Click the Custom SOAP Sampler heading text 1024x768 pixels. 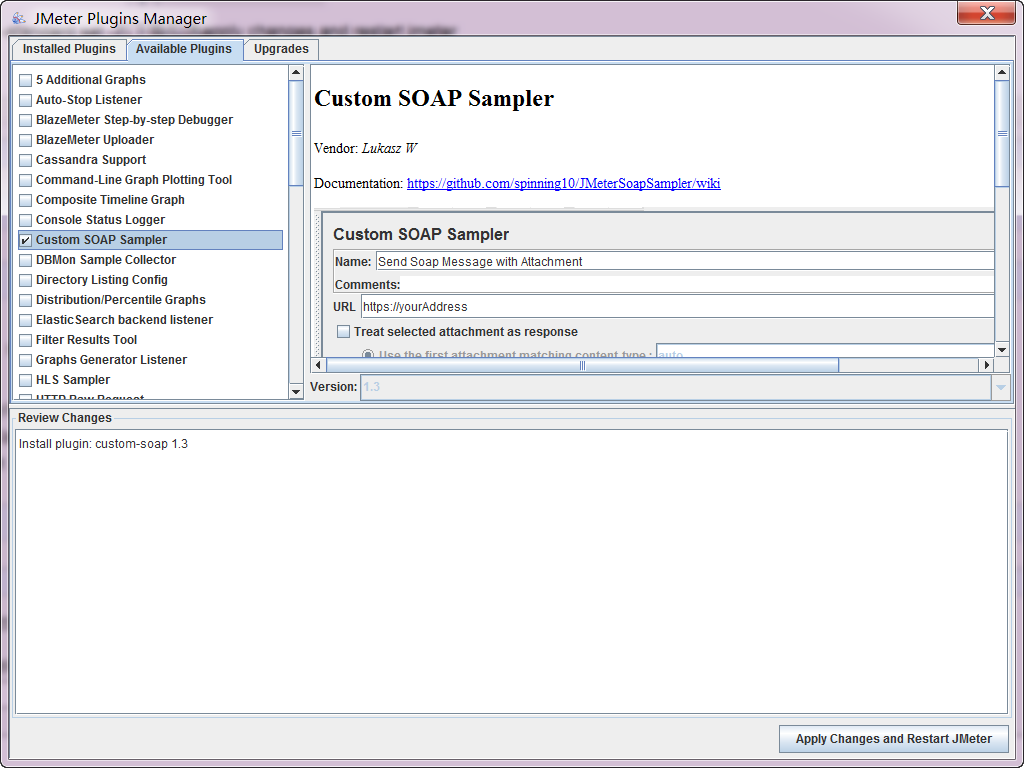[434, 99]
